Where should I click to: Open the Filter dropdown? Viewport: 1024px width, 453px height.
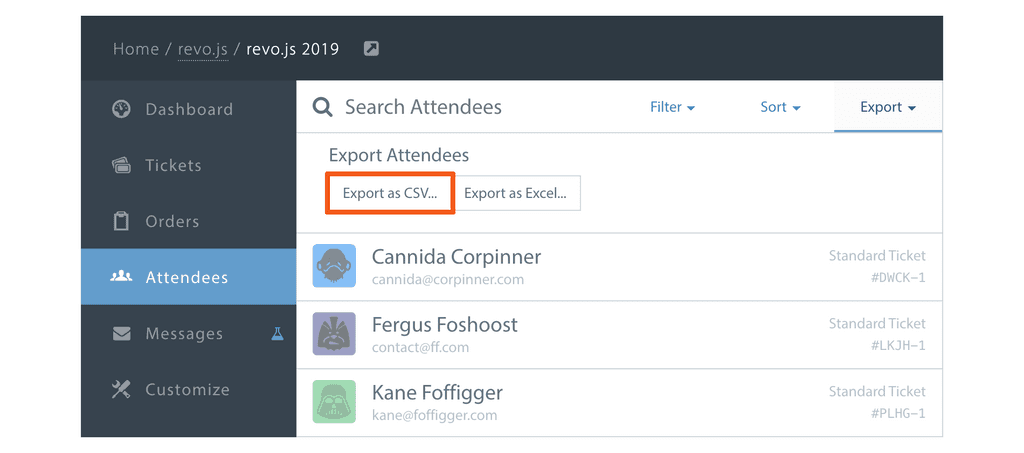(x=672, y=107)
